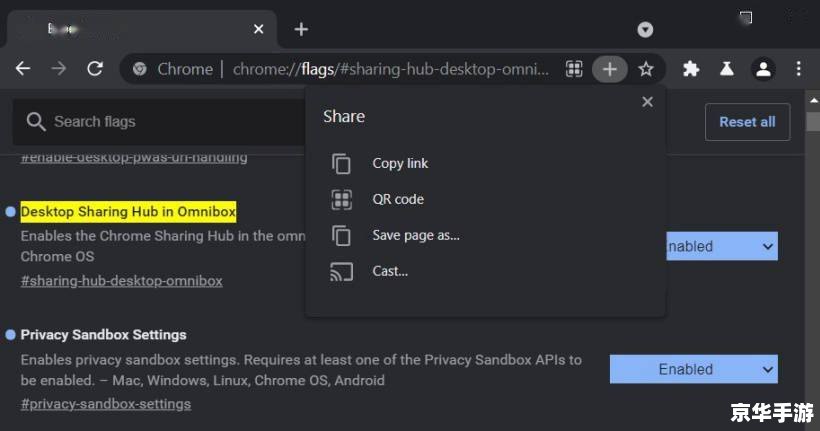This screenshot has width=820, height=431.
Task: Open Enabled dropdown for Privacy Sandbox Settings
Action: coord(693,369)
